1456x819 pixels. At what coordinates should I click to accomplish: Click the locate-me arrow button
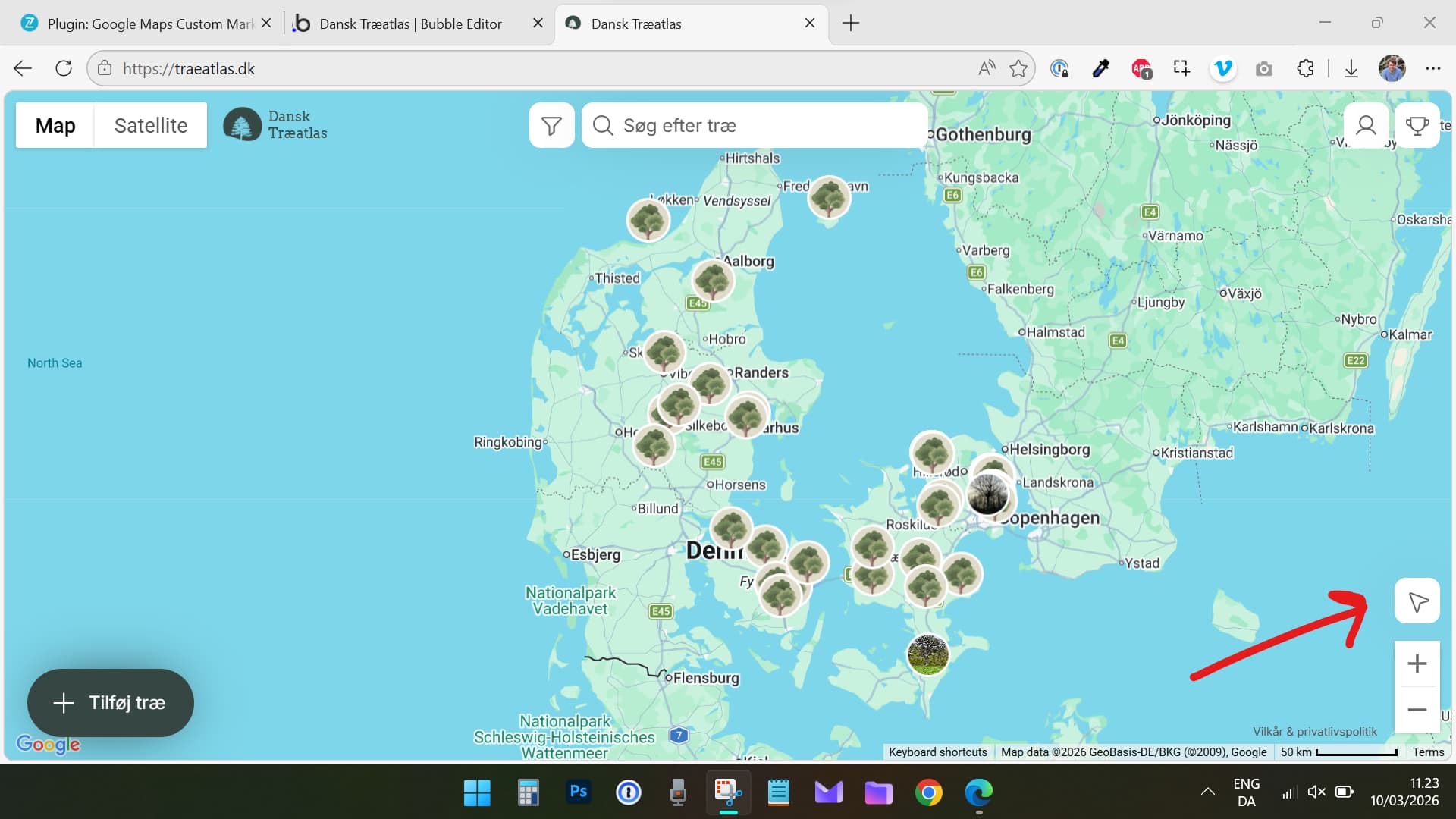1417,601
